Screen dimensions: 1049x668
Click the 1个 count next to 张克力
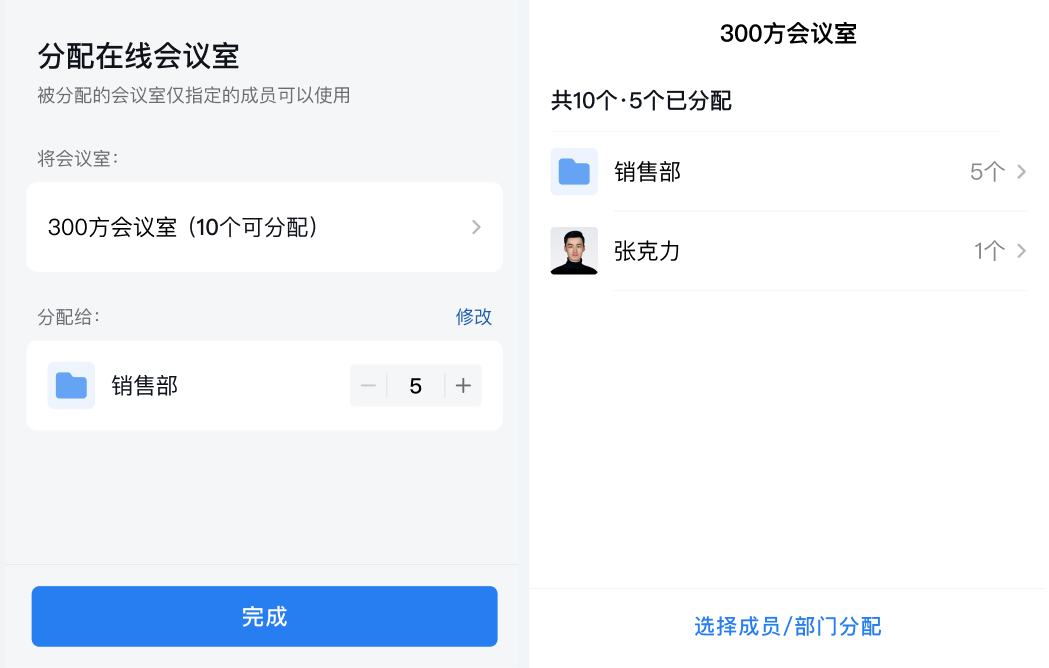tap(989, 251)
